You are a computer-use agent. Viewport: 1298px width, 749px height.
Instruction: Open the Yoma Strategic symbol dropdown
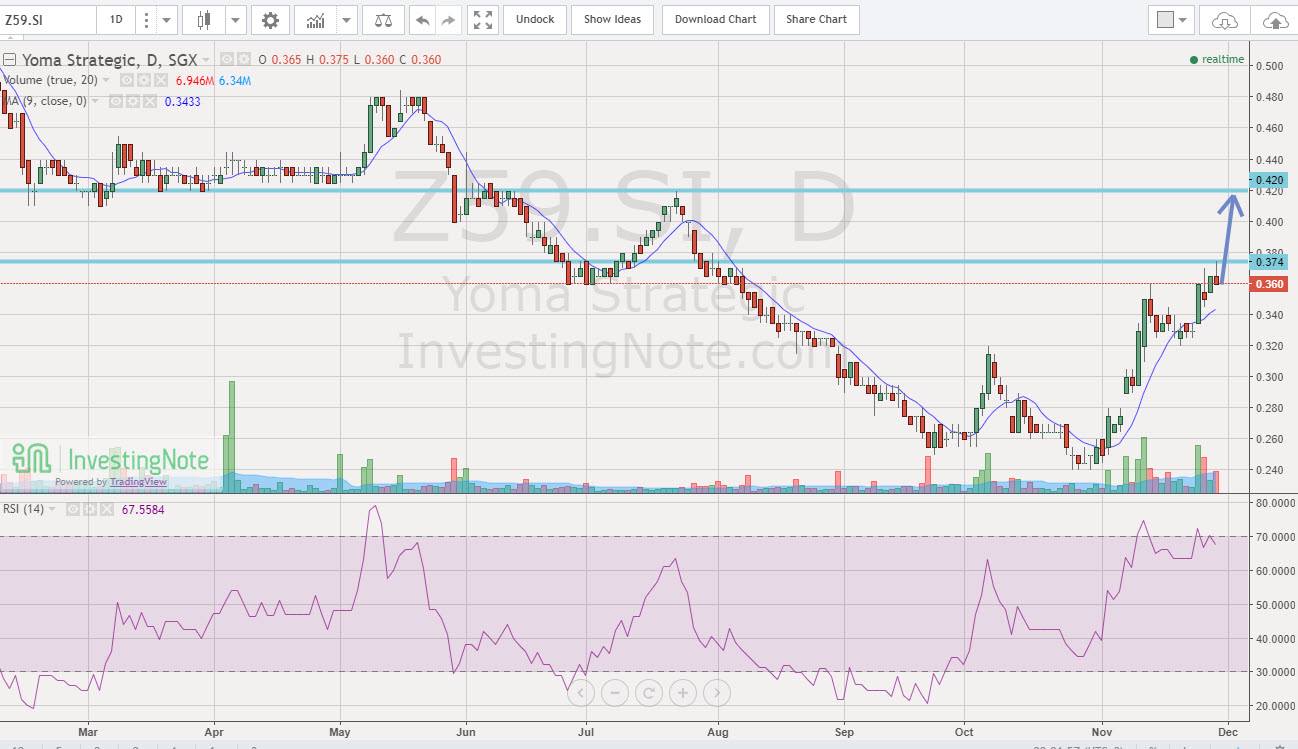click(x=206, y=60)
